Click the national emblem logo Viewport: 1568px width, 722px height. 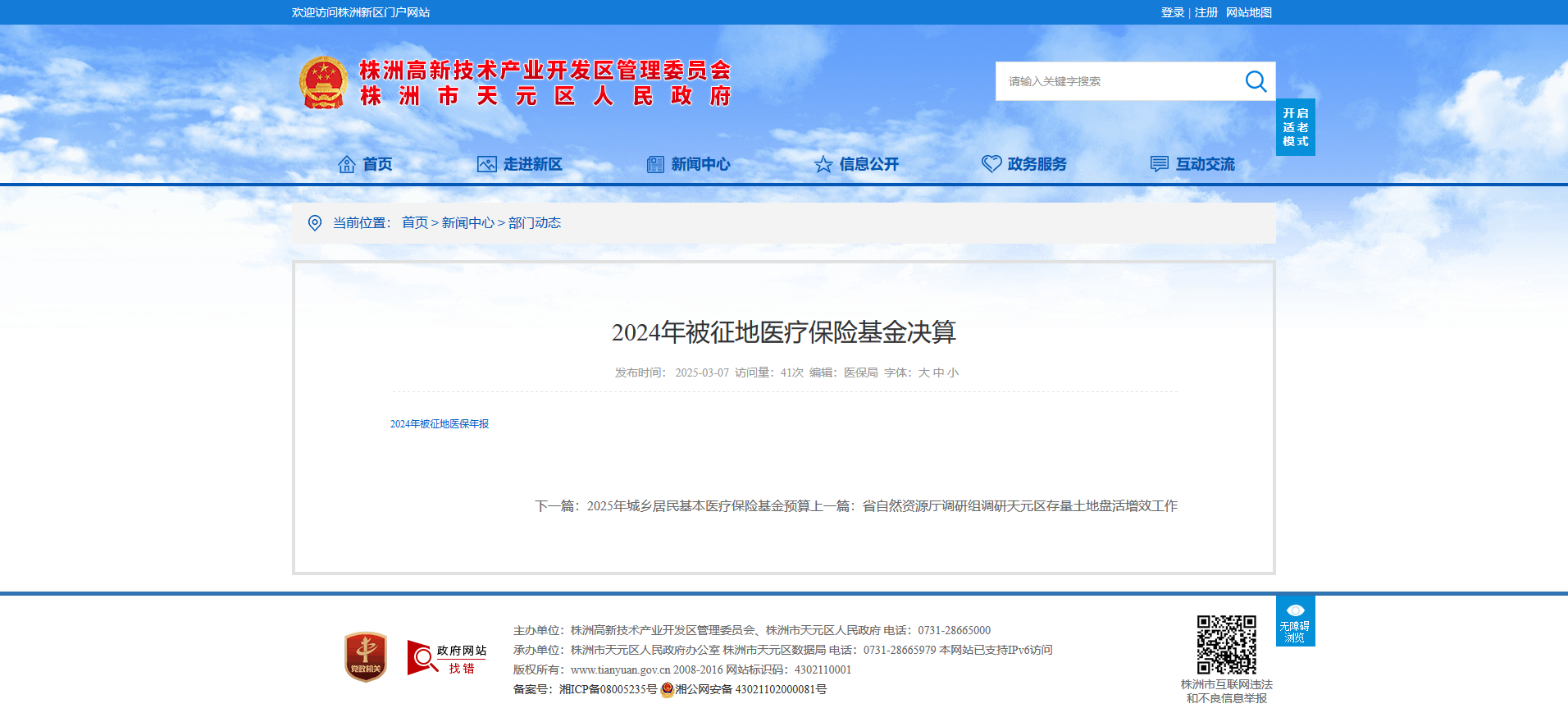coord(323,83)
